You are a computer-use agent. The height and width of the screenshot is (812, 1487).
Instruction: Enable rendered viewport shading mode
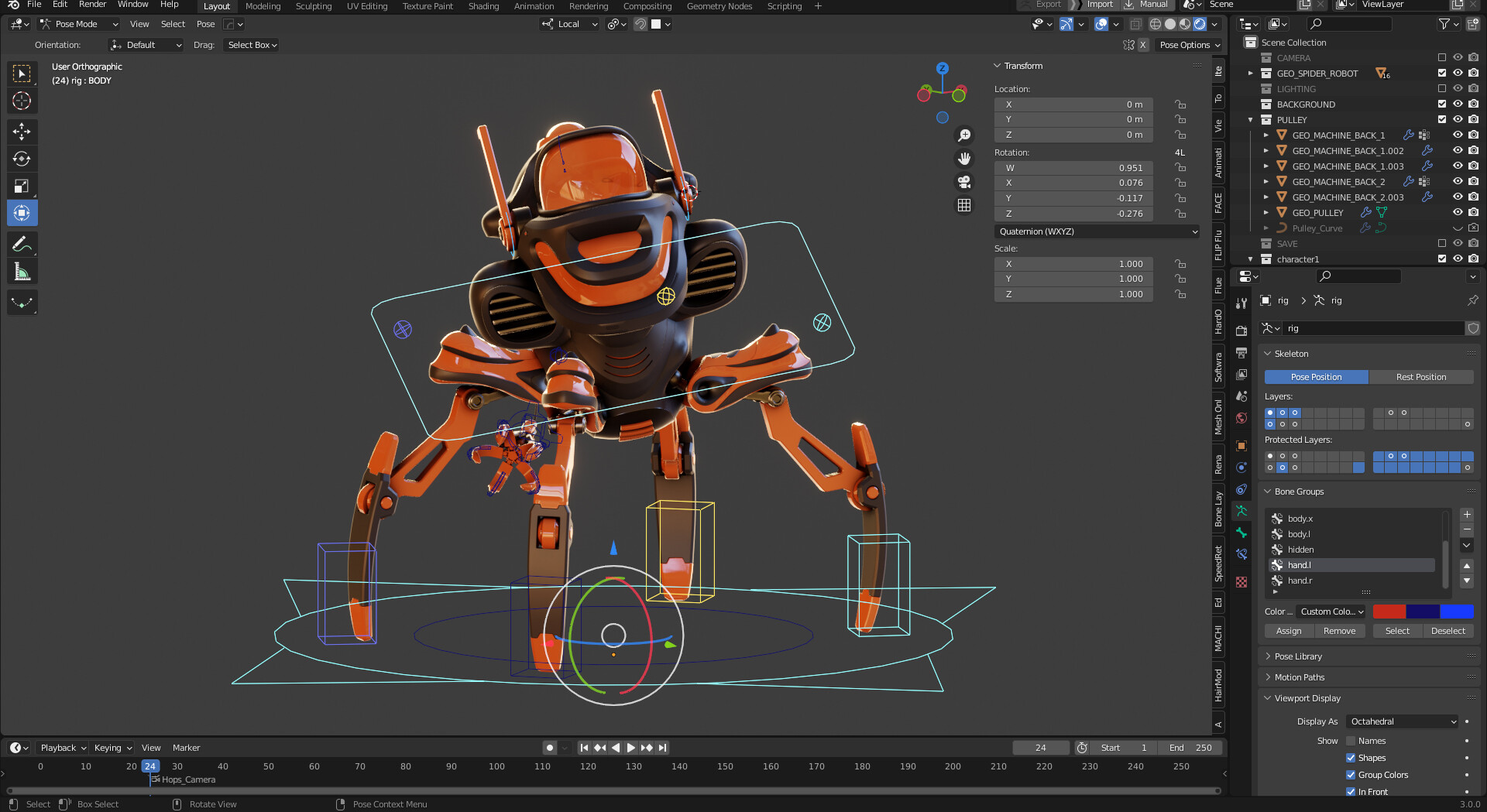1200,24
